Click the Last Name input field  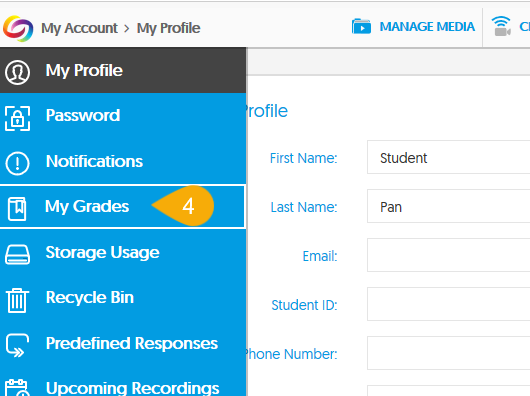click(449, 206)
